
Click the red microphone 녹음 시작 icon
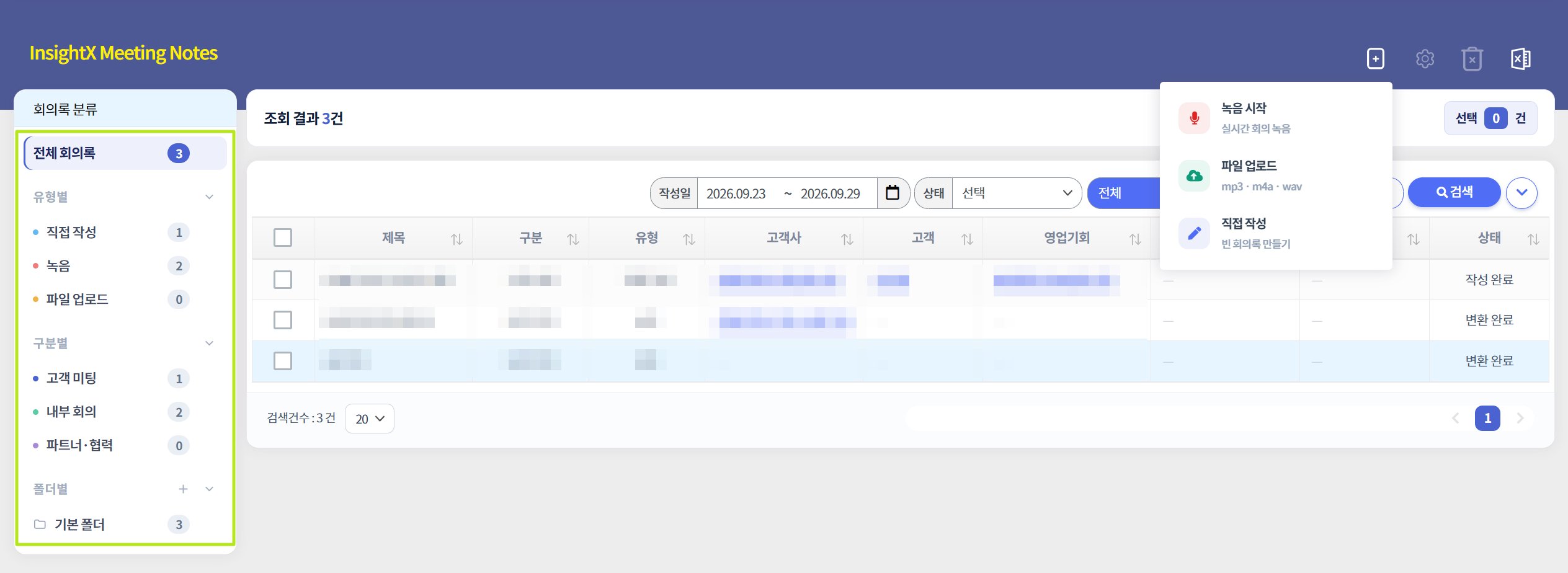point(1194,118)
